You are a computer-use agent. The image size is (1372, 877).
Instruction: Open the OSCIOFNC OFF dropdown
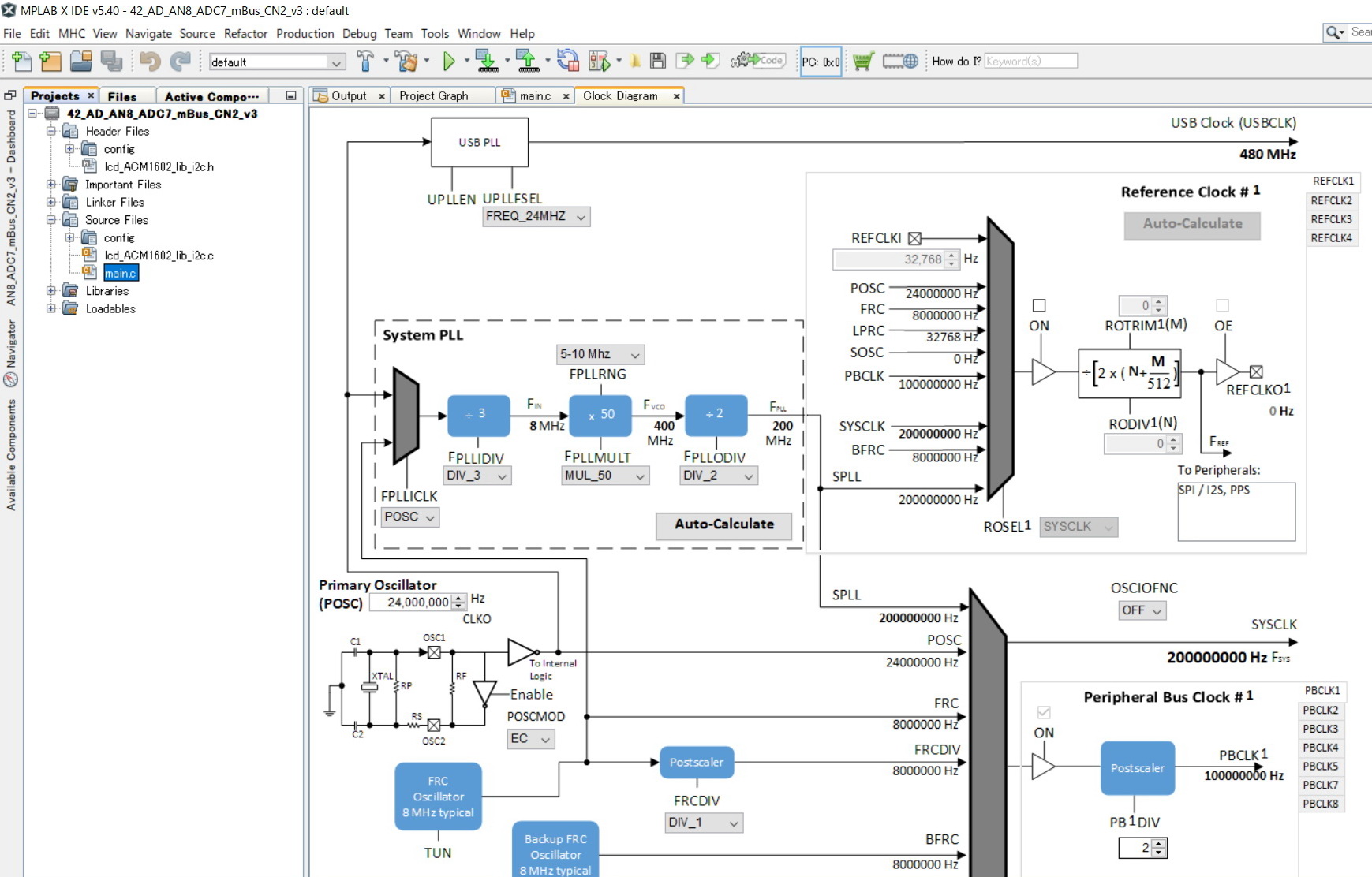coord(1142,610)
